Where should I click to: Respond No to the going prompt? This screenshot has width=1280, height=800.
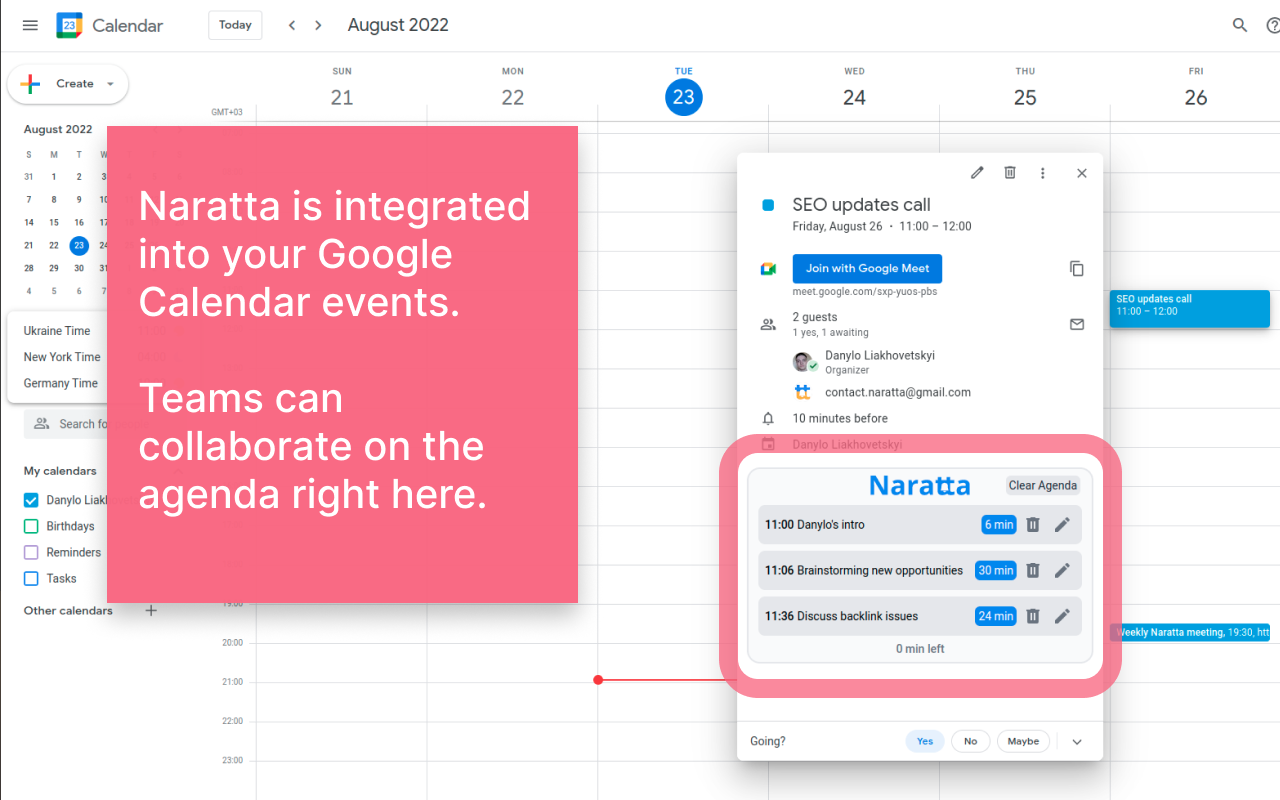pos(970,741)
